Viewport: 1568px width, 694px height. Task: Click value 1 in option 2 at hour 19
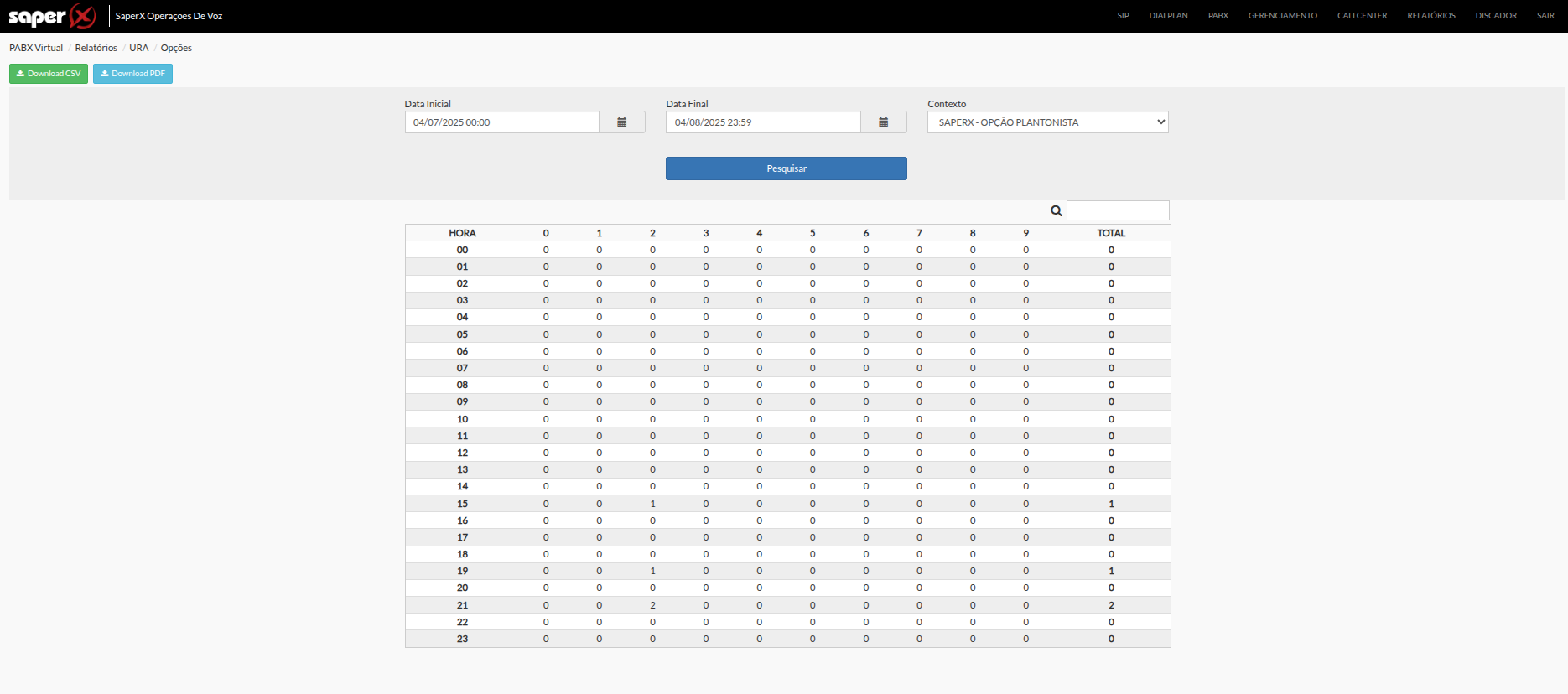click(x=652, y=571)
